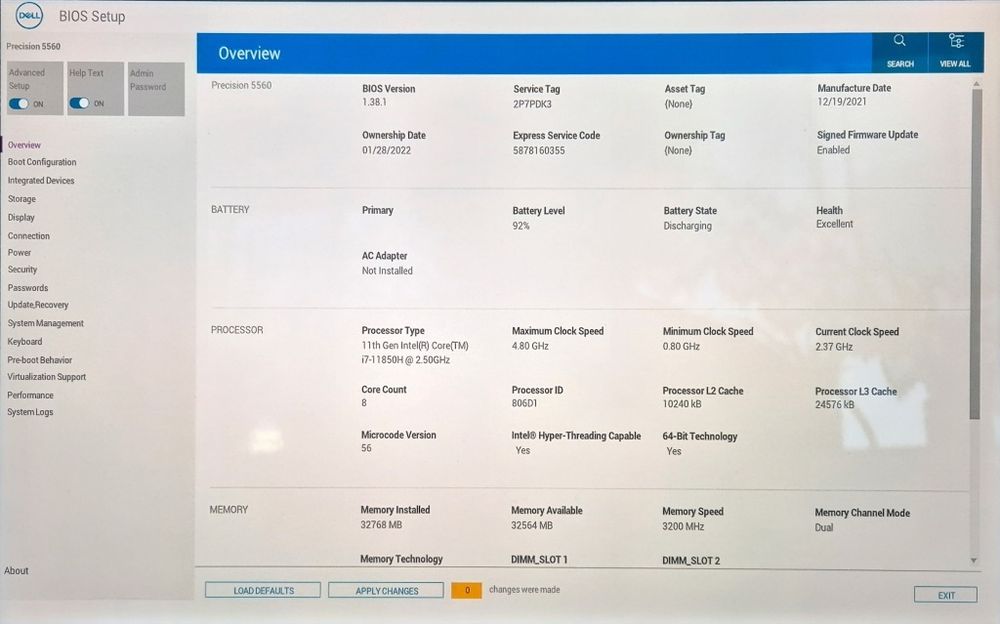Click the Service Tag value 2P7PDK3
Screen dimensions: 1000x624
tap(533, 104)
